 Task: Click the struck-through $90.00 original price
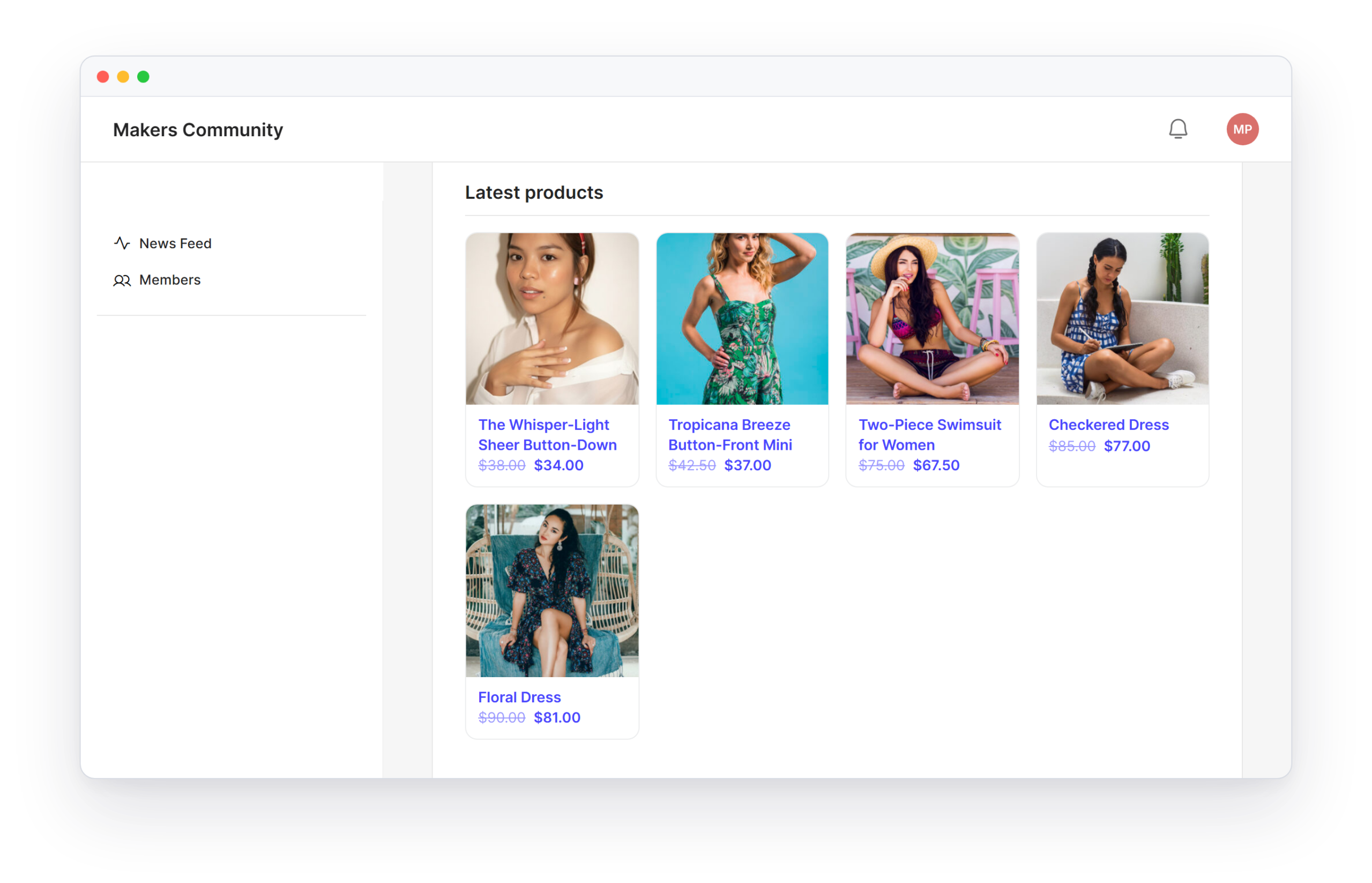(x=502, y=717)
